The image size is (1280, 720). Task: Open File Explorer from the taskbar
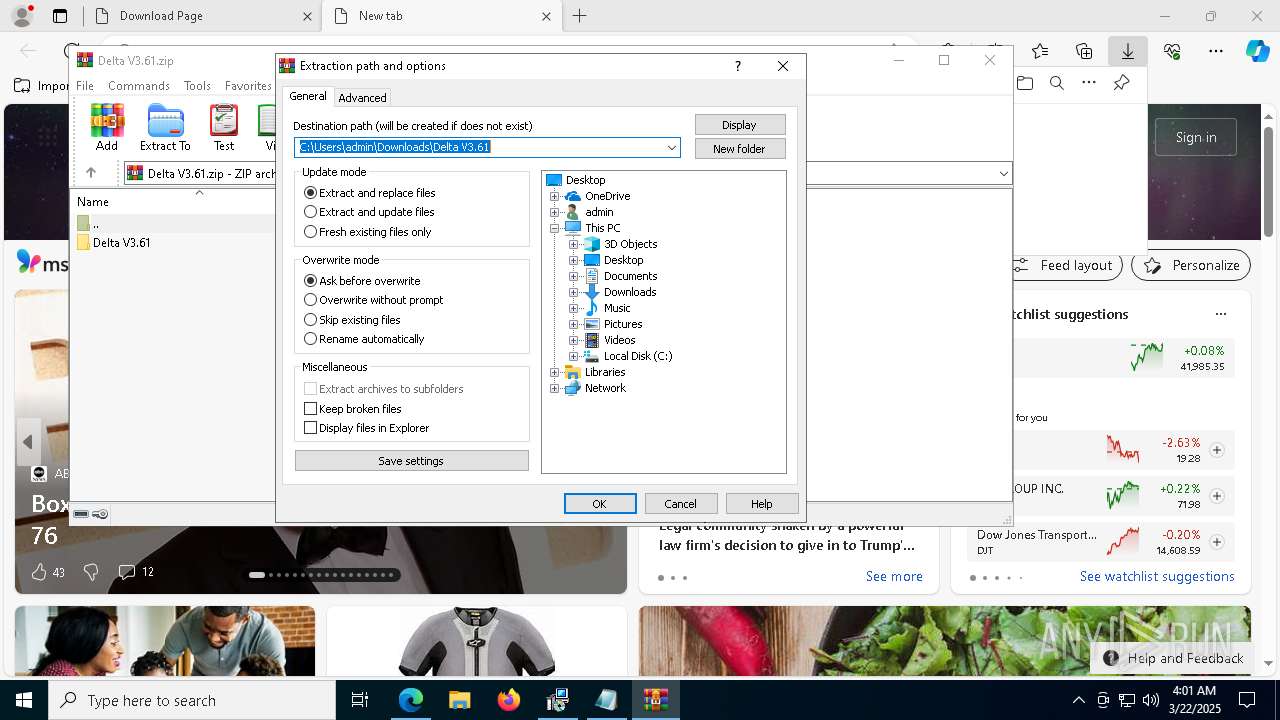coord(460,701)
